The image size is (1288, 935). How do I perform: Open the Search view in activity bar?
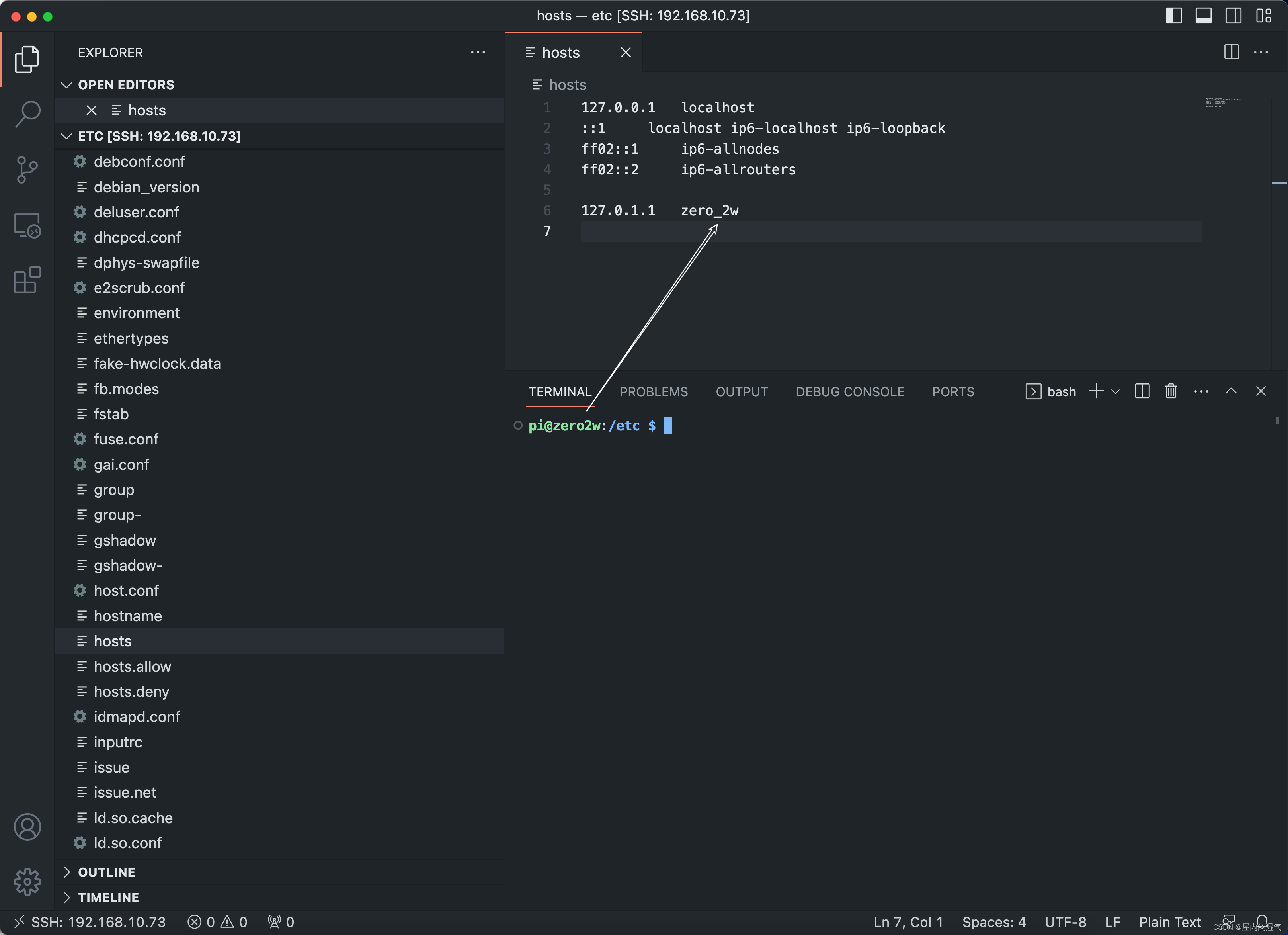click(x=27, y=113)
